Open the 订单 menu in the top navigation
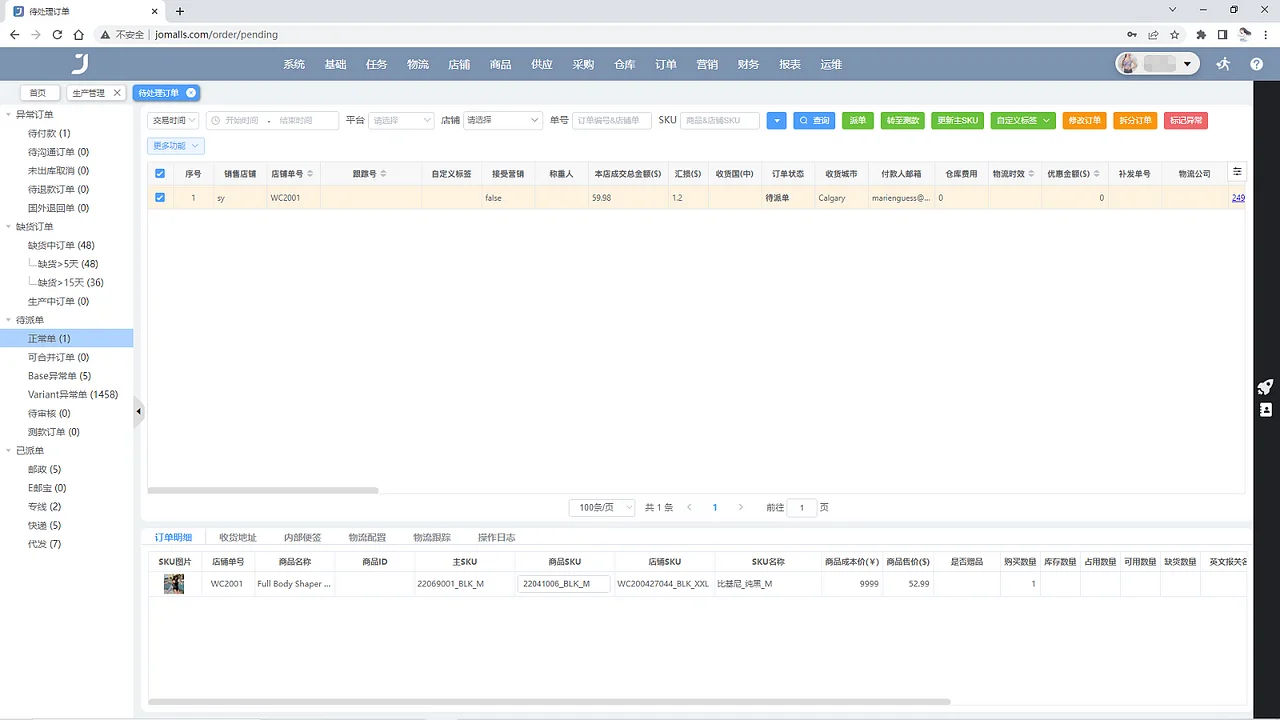The width and height of the screenshot is (1280, 720). pyautogui.click(x=665, y=64)
